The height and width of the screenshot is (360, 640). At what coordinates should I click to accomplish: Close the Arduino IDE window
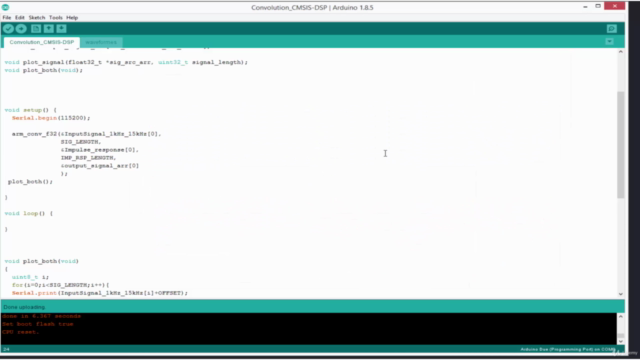coord(615,6)
